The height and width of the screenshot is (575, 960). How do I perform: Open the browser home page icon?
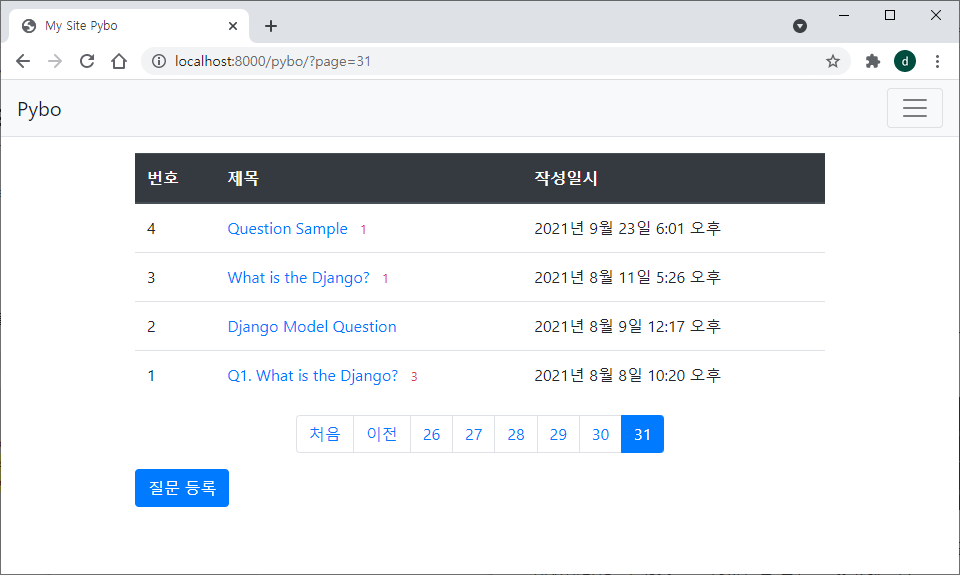click(119, 61)
